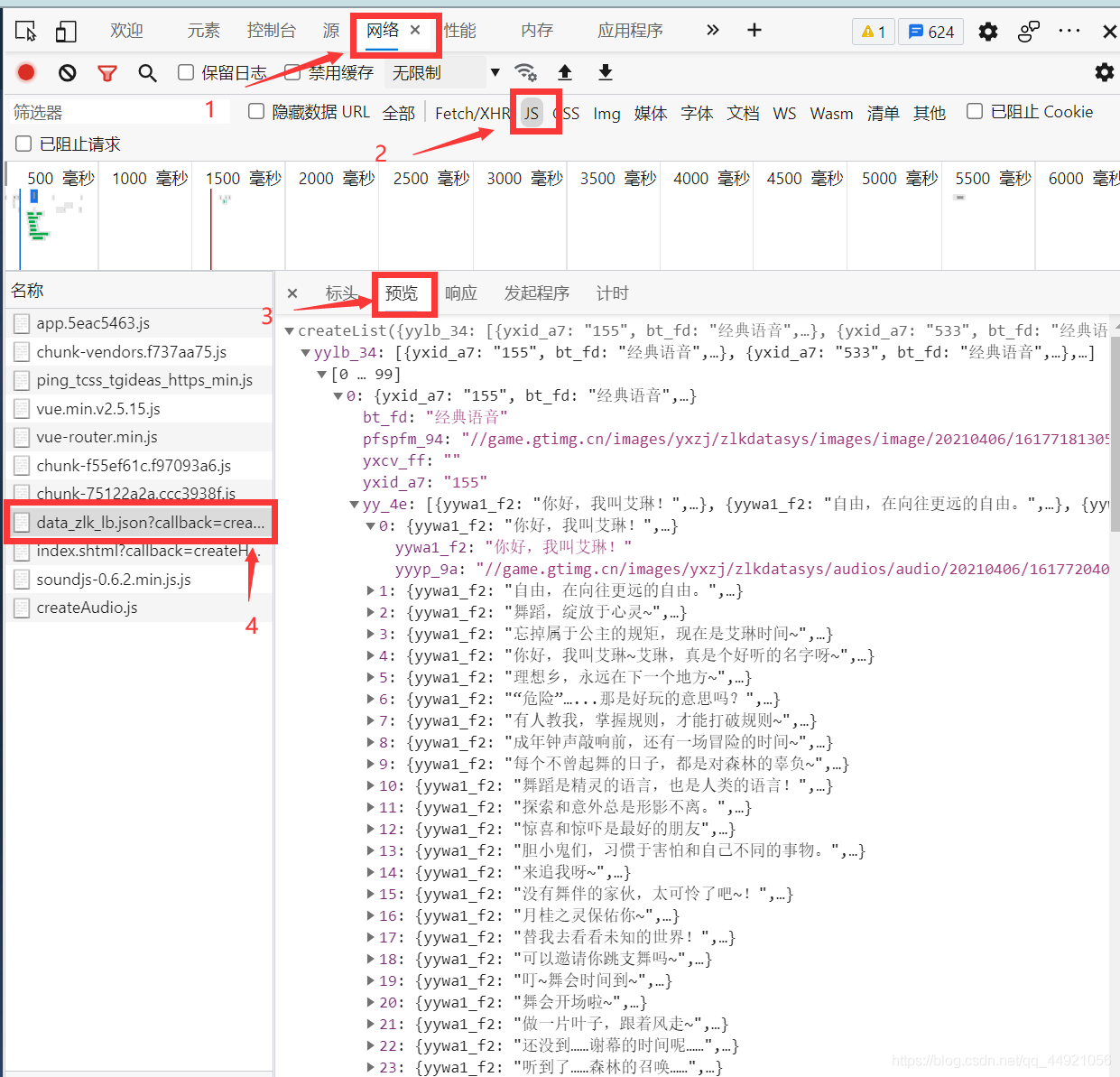The image size is (1120, 1077).
Task: Switch to the 元素 tab
Action: (x=203, y=31)
